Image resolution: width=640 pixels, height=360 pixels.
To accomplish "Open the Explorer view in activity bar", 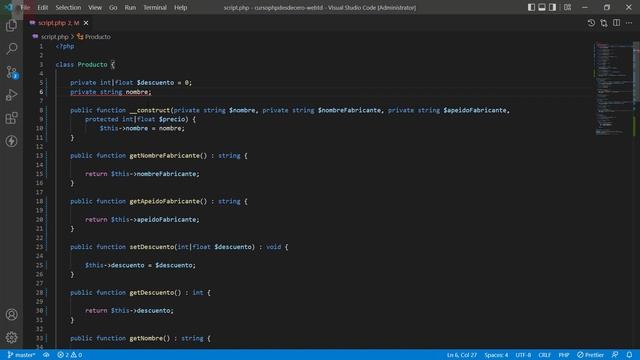I will 11,26.
